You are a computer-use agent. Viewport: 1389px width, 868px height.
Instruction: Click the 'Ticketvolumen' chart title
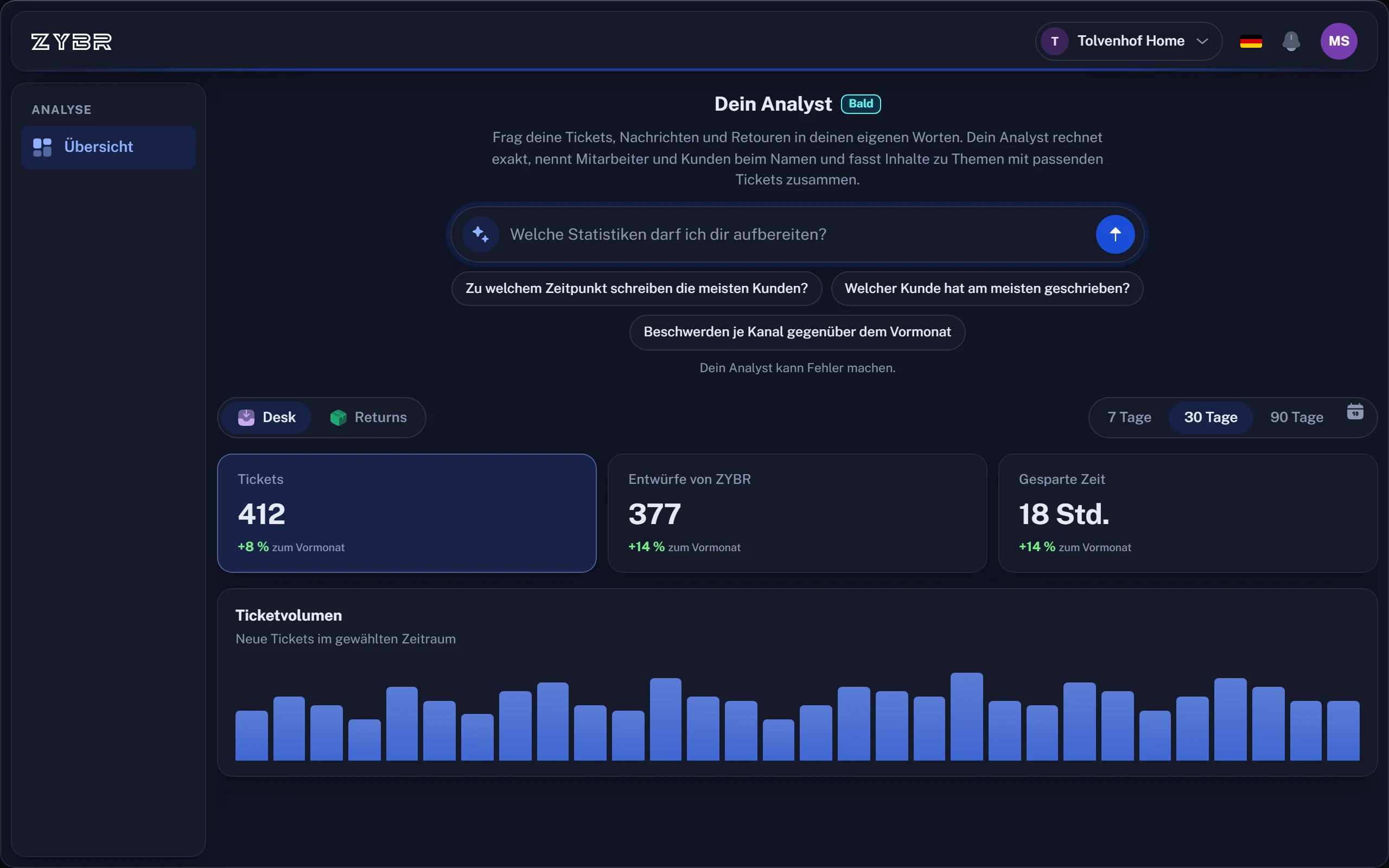289,615
